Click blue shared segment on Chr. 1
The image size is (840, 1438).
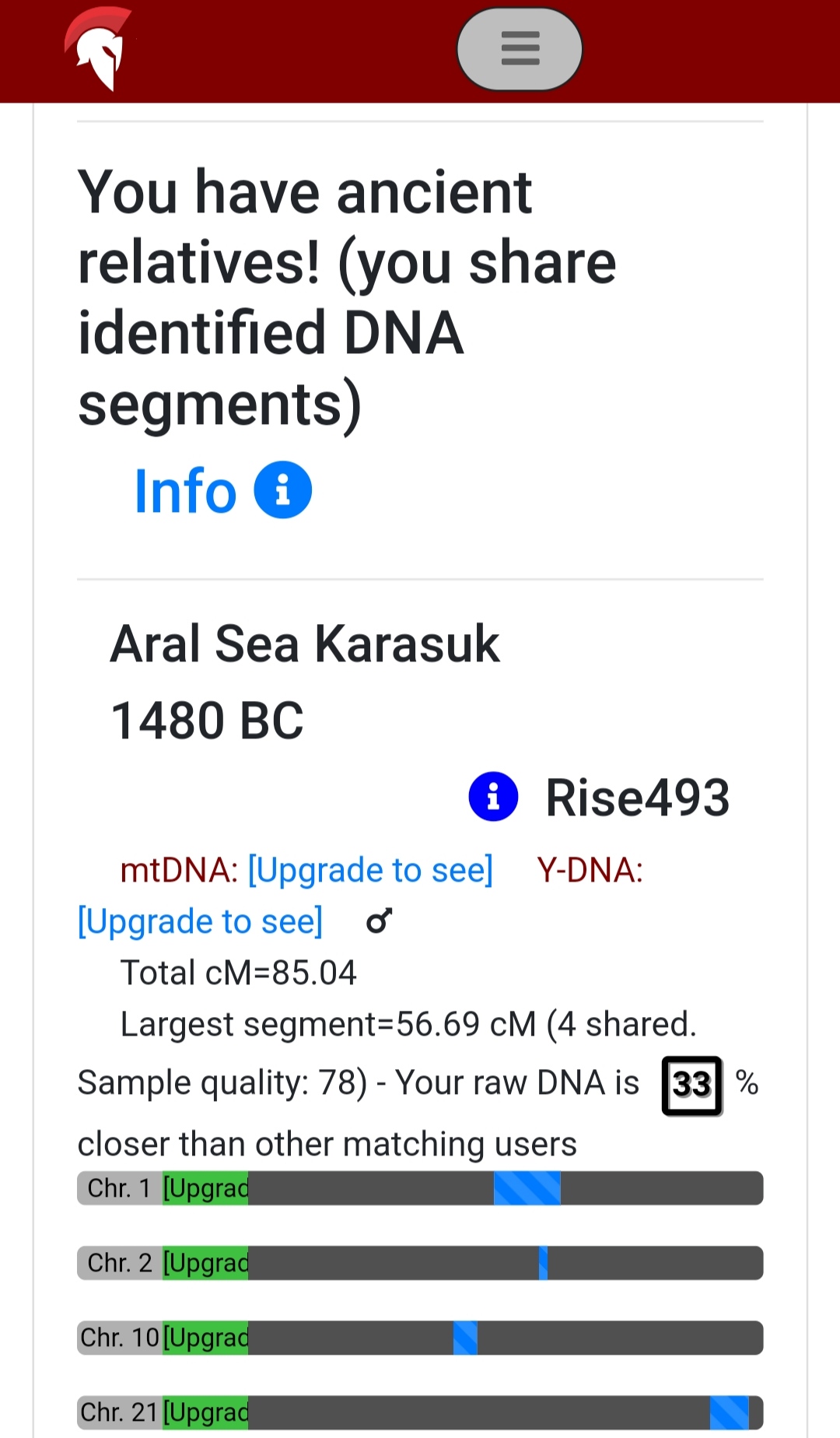[x=527, y=1188]
